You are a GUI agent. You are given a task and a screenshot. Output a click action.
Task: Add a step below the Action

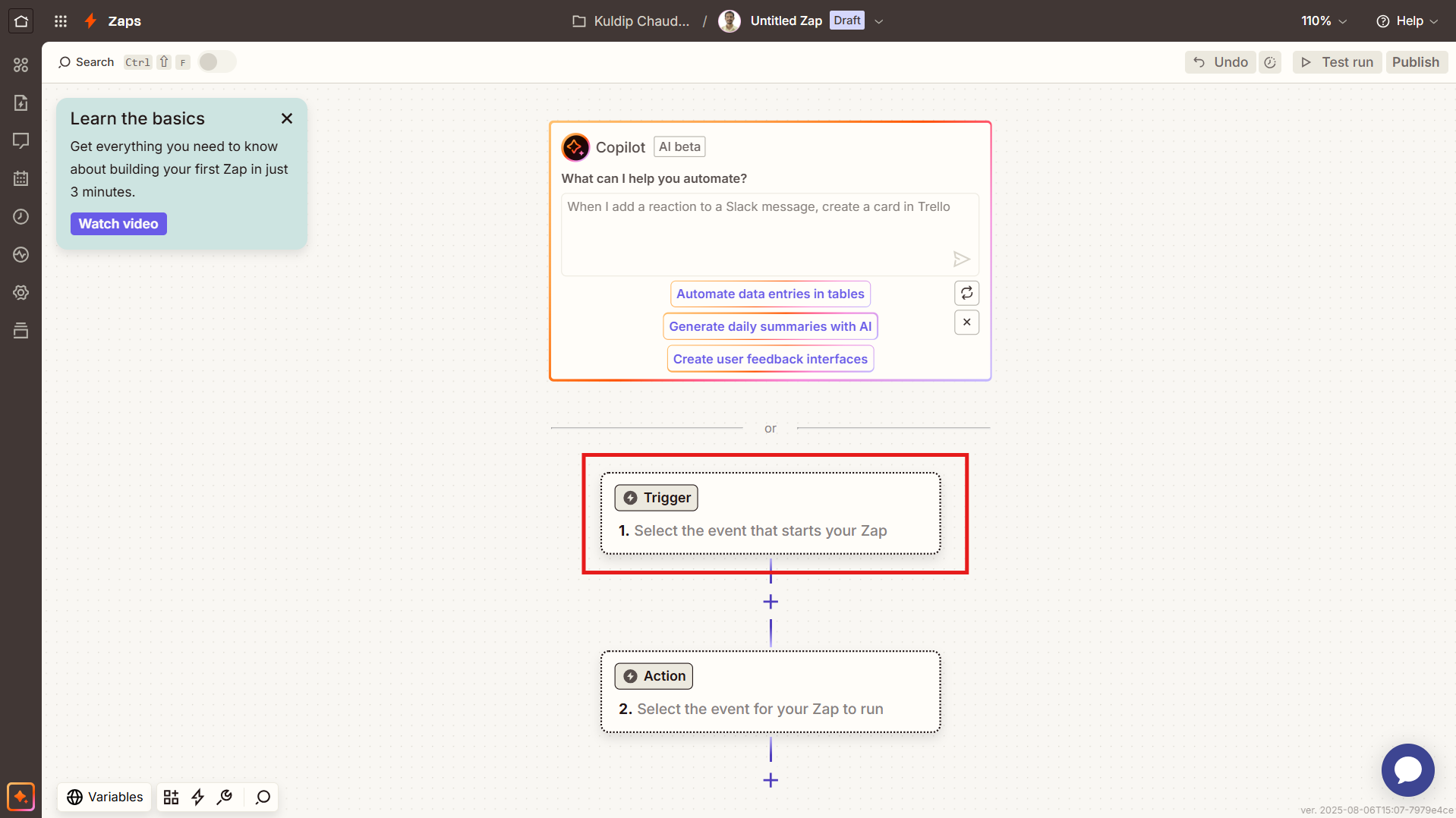click(771, 780)
